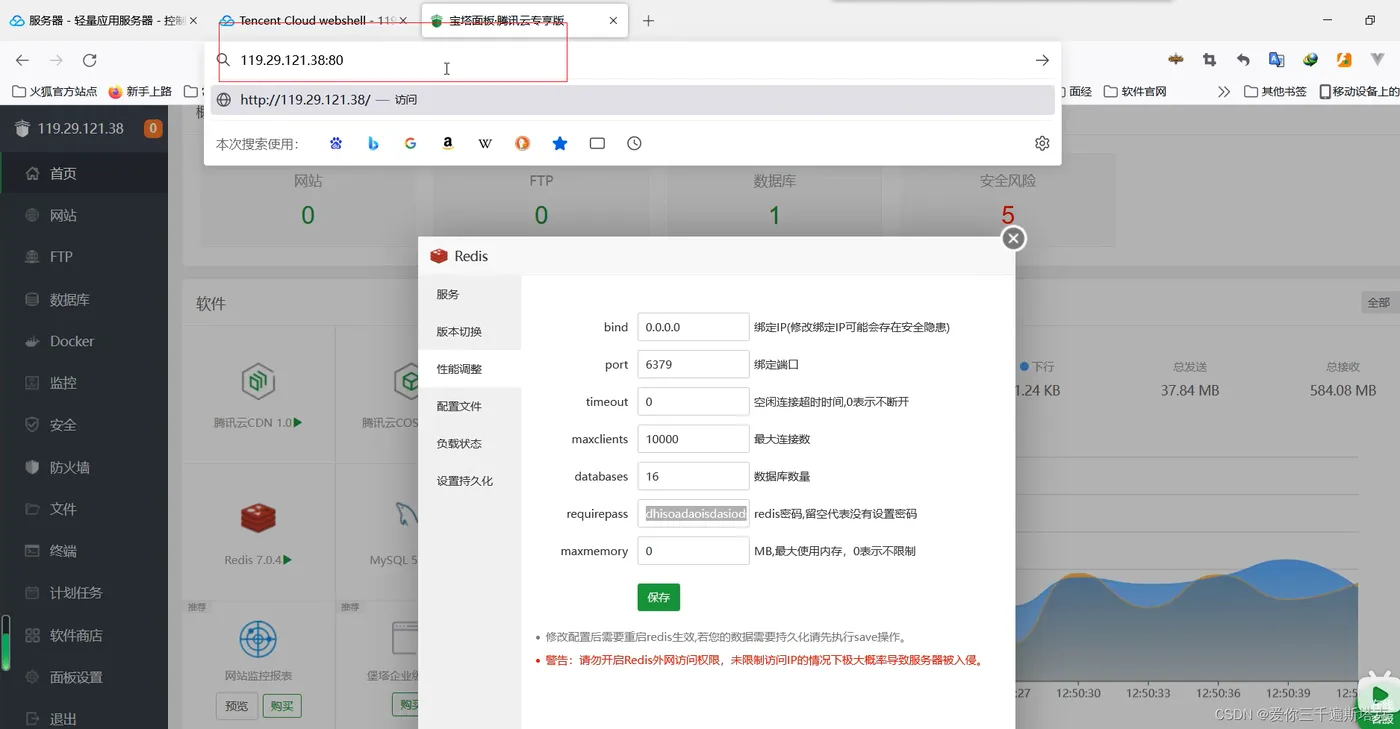
Task: Search with Wikipedia icon
Action: (x=485, y=143)
